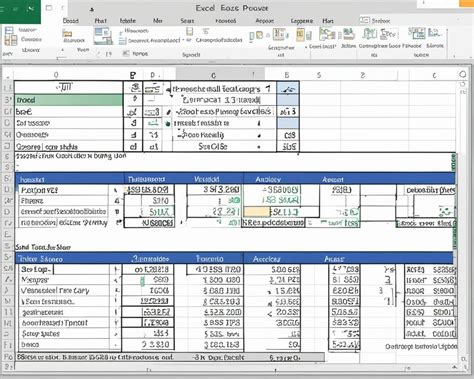Click the 'Caanopdolsdcdes' ribbon command
The image size is (474, 379).
(219, 40)
